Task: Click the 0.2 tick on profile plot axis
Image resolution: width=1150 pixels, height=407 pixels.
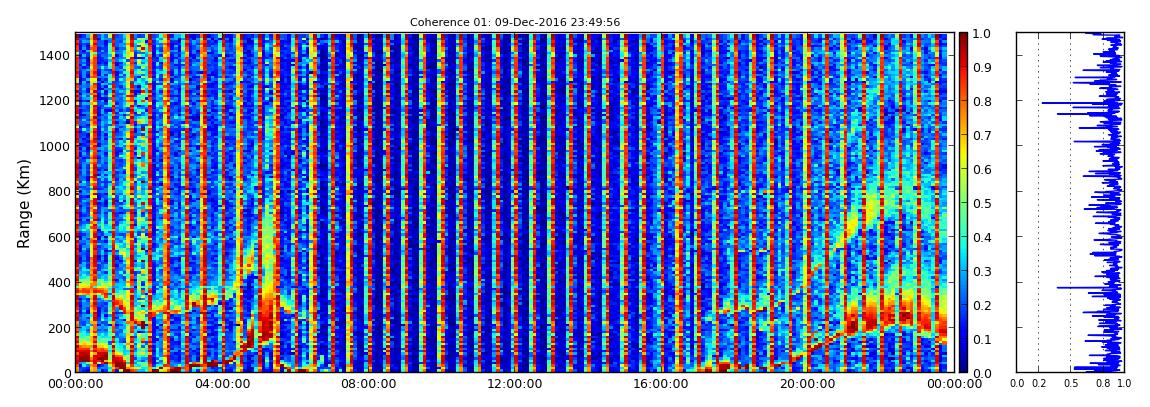Action: coord(1038,383)
